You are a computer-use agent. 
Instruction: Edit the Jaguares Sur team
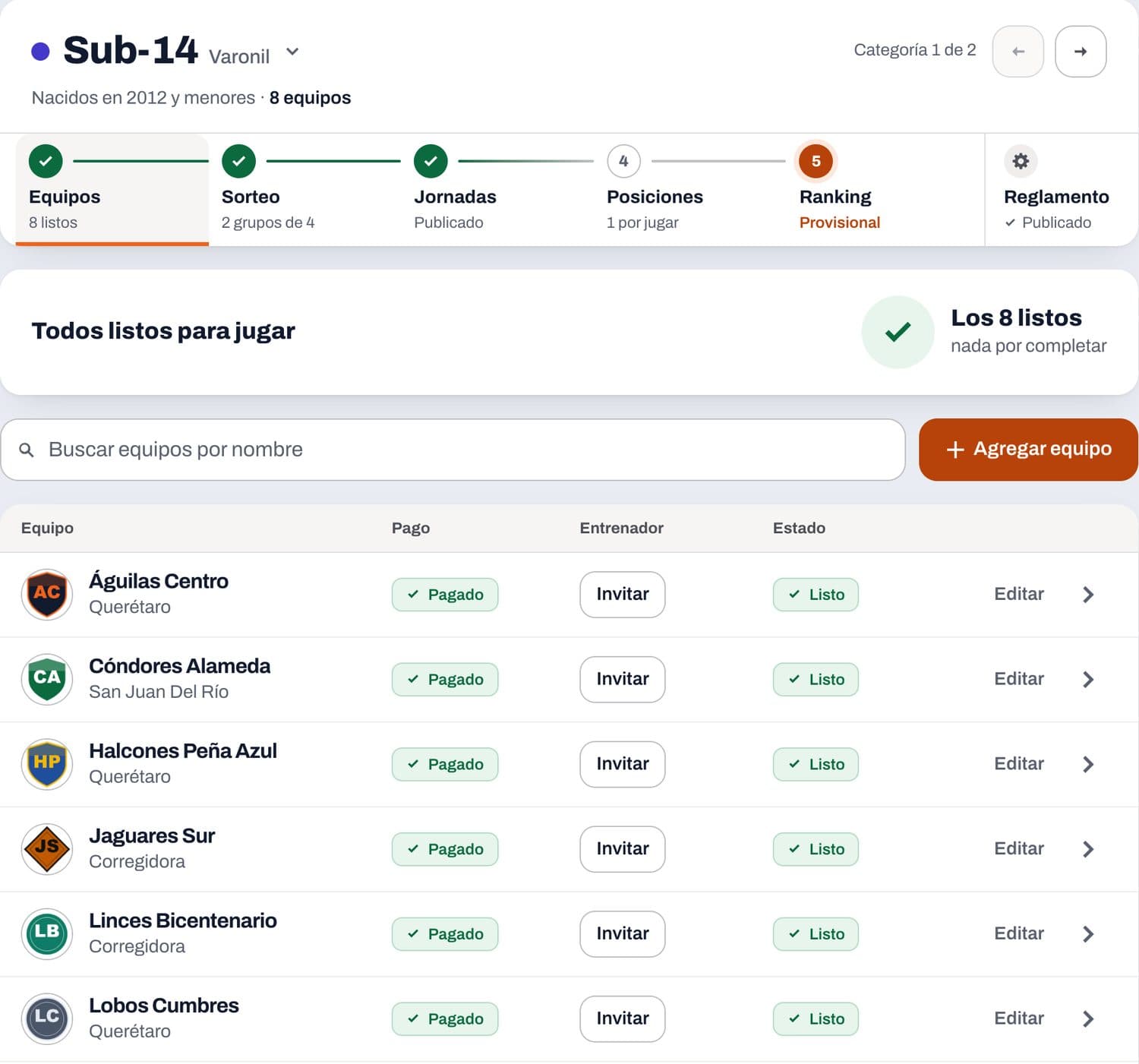[1019, 849]
